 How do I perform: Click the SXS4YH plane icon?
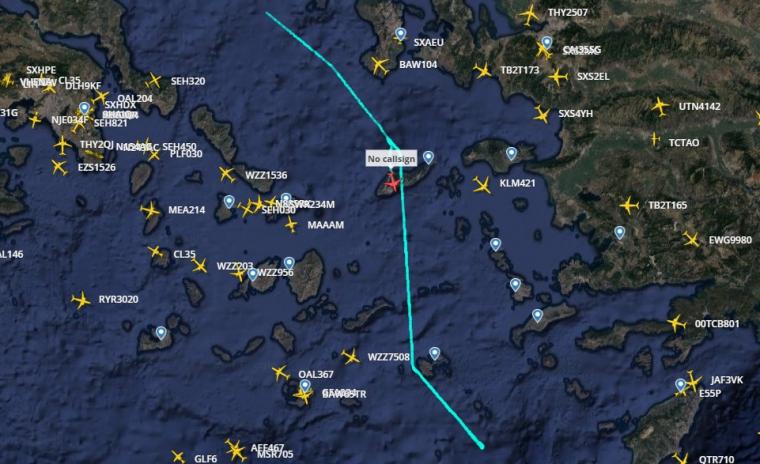(541, 114)
